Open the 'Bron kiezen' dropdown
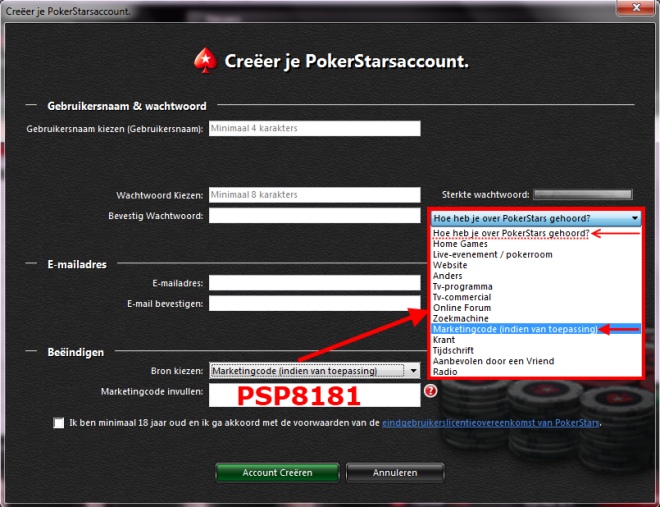This screenshot has width=660, height=507. [314, 371]
